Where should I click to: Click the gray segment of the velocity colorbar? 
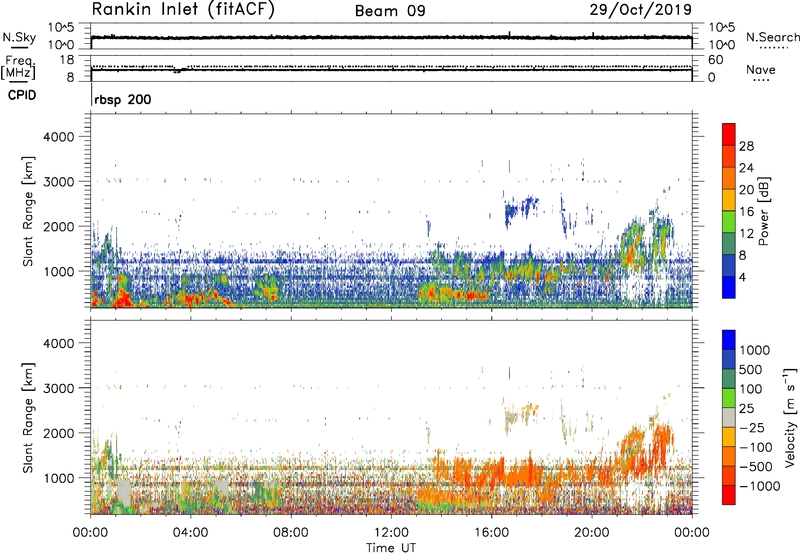point(729,417)
